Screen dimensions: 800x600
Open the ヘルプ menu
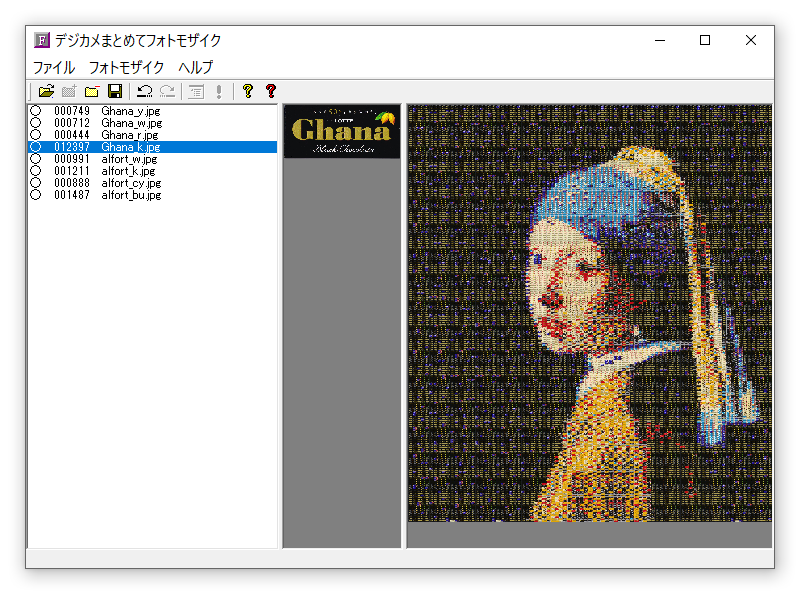(x=196, y=67)
